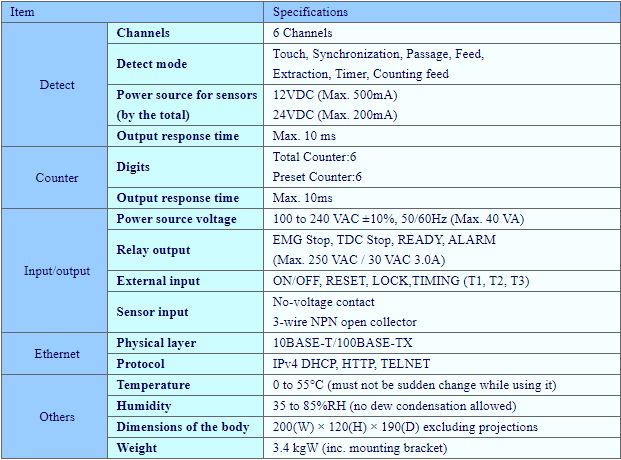Select the Power source voltage label
Image resolution: width=621 pixels, height=460 pixels.
(x=176, y=219)
